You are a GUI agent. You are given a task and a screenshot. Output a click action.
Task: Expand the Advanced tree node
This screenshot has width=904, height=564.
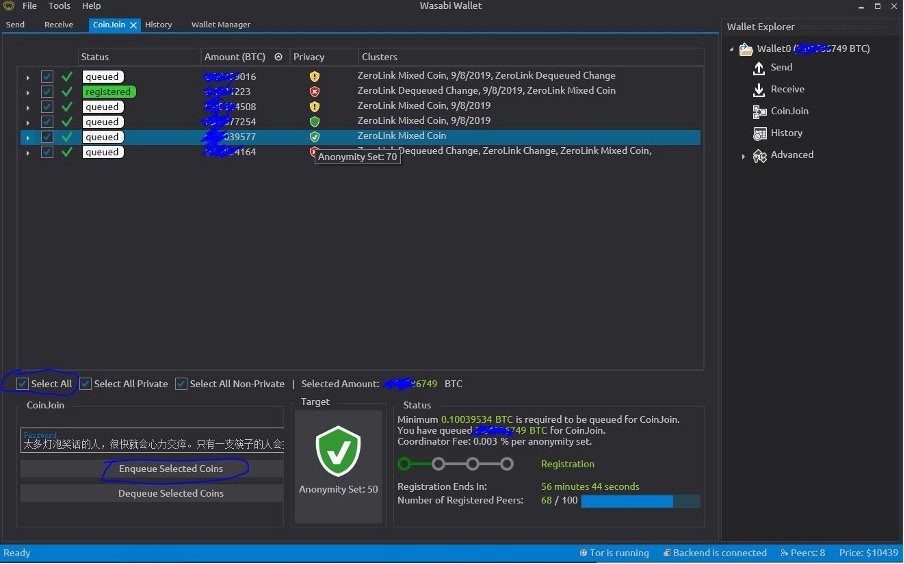(743, 156)
